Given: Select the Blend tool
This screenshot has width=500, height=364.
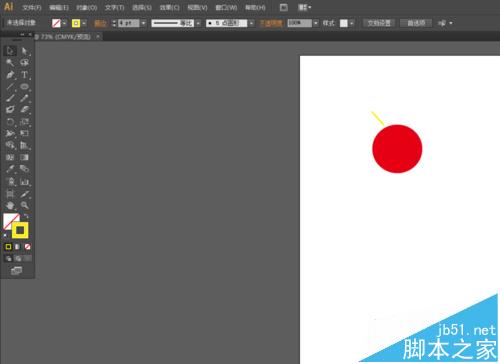Looking at the screenshot, I should click(24, 169).
